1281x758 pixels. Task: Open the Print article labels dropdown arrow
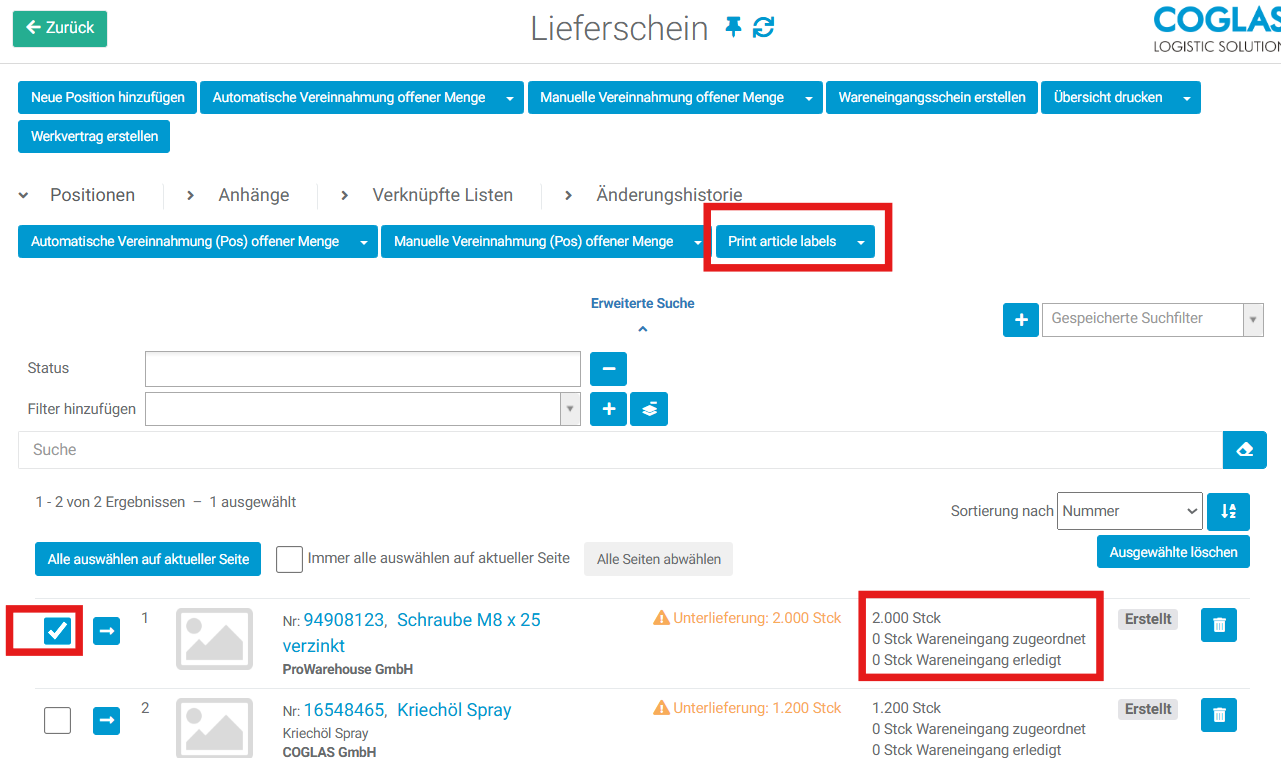pos(860,242)
